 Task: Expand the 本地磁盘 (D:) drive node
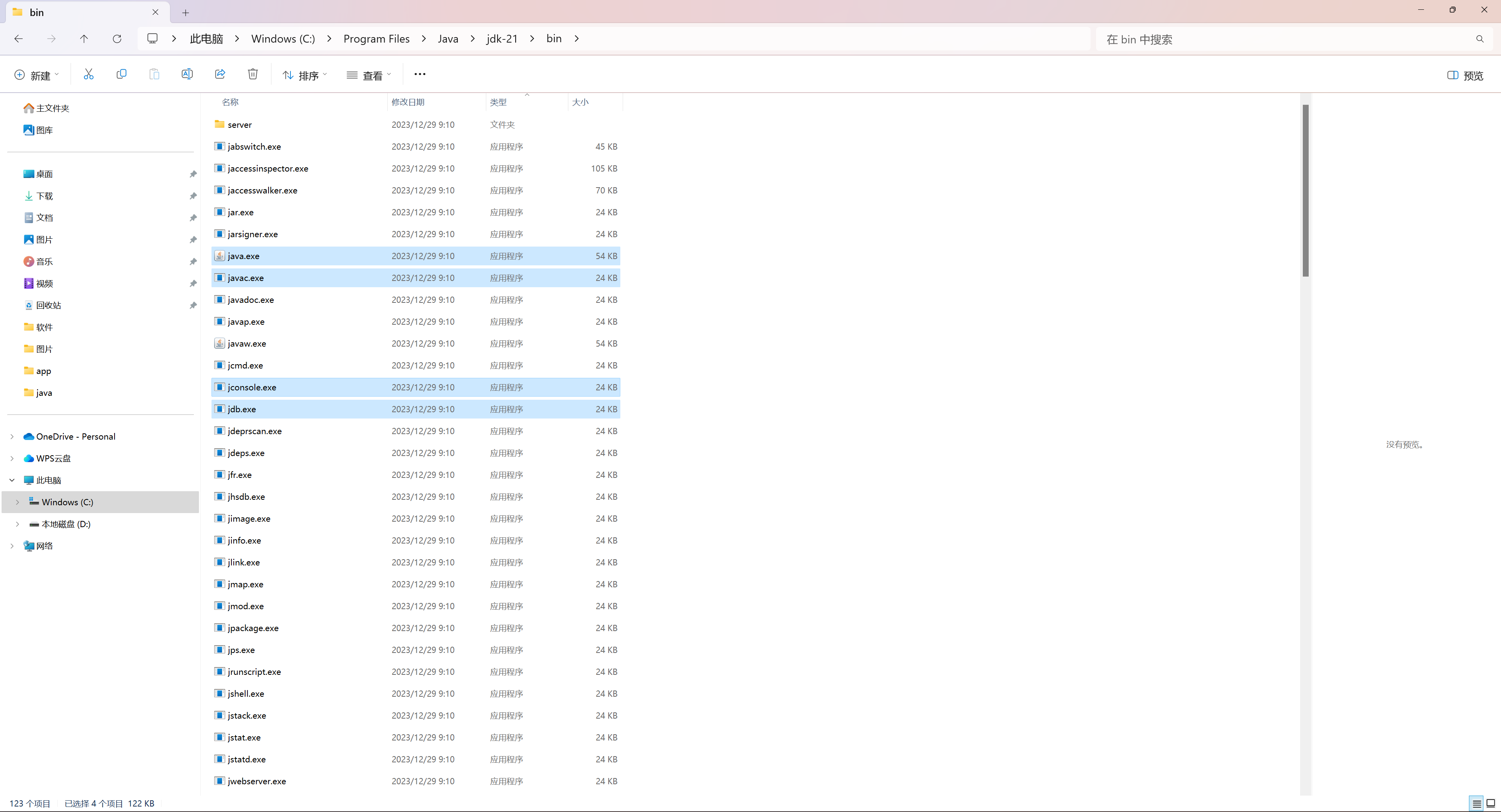(18, 524)
